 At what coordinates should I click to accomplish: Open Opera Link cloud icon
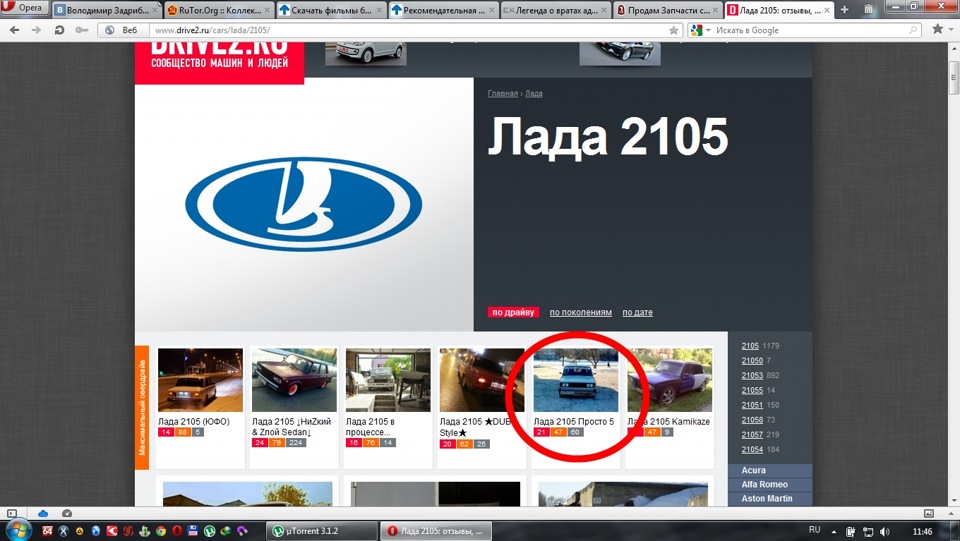click(43, 513)
